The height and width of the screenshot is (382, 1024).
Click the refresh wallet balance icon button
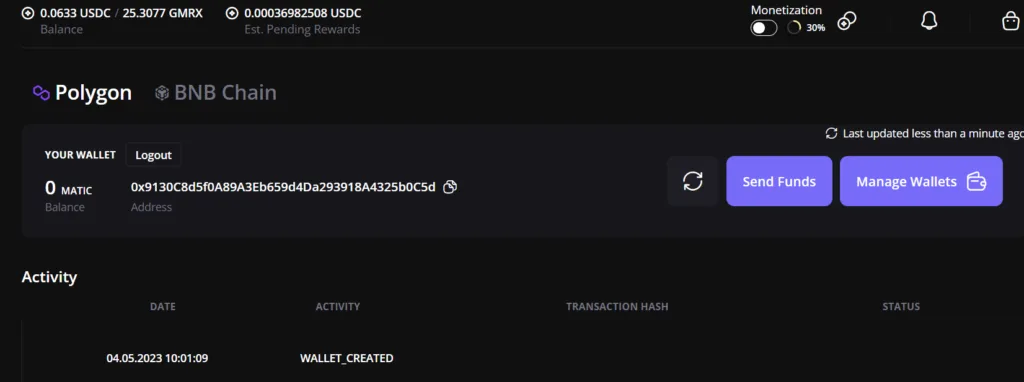pyautogui.click(x=692, y=182)
